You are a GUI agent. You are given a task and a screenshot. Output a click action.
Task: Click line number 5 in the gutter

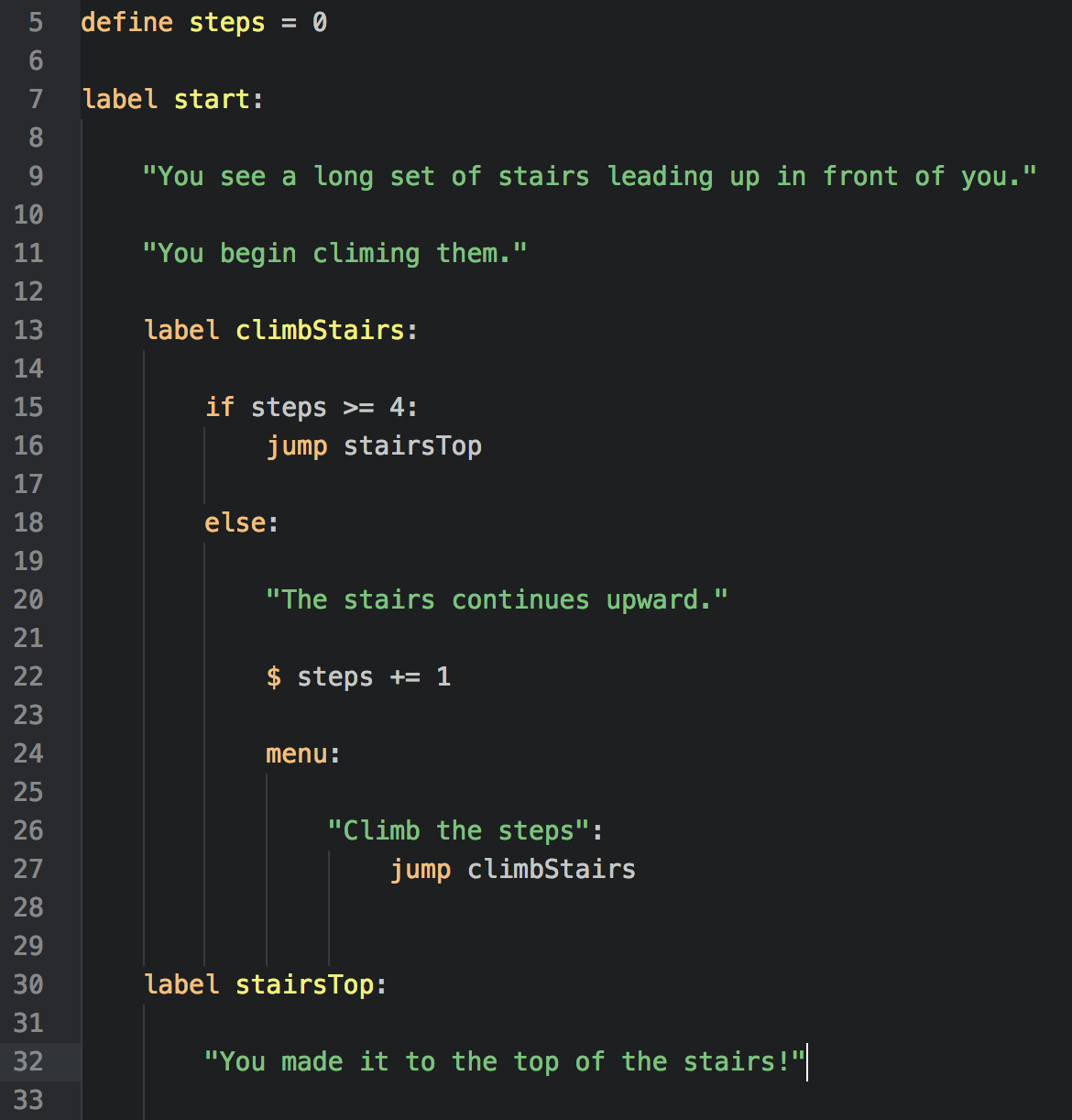[36, 22]
